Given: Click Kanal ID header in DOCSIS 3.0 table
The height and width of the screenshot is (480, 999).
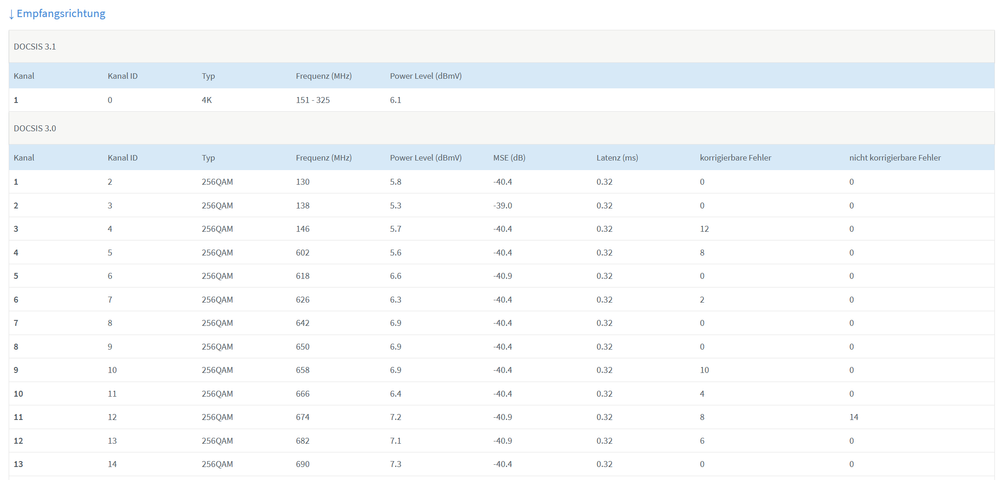Looking at the screenshot, I should [x=122, y=158].
